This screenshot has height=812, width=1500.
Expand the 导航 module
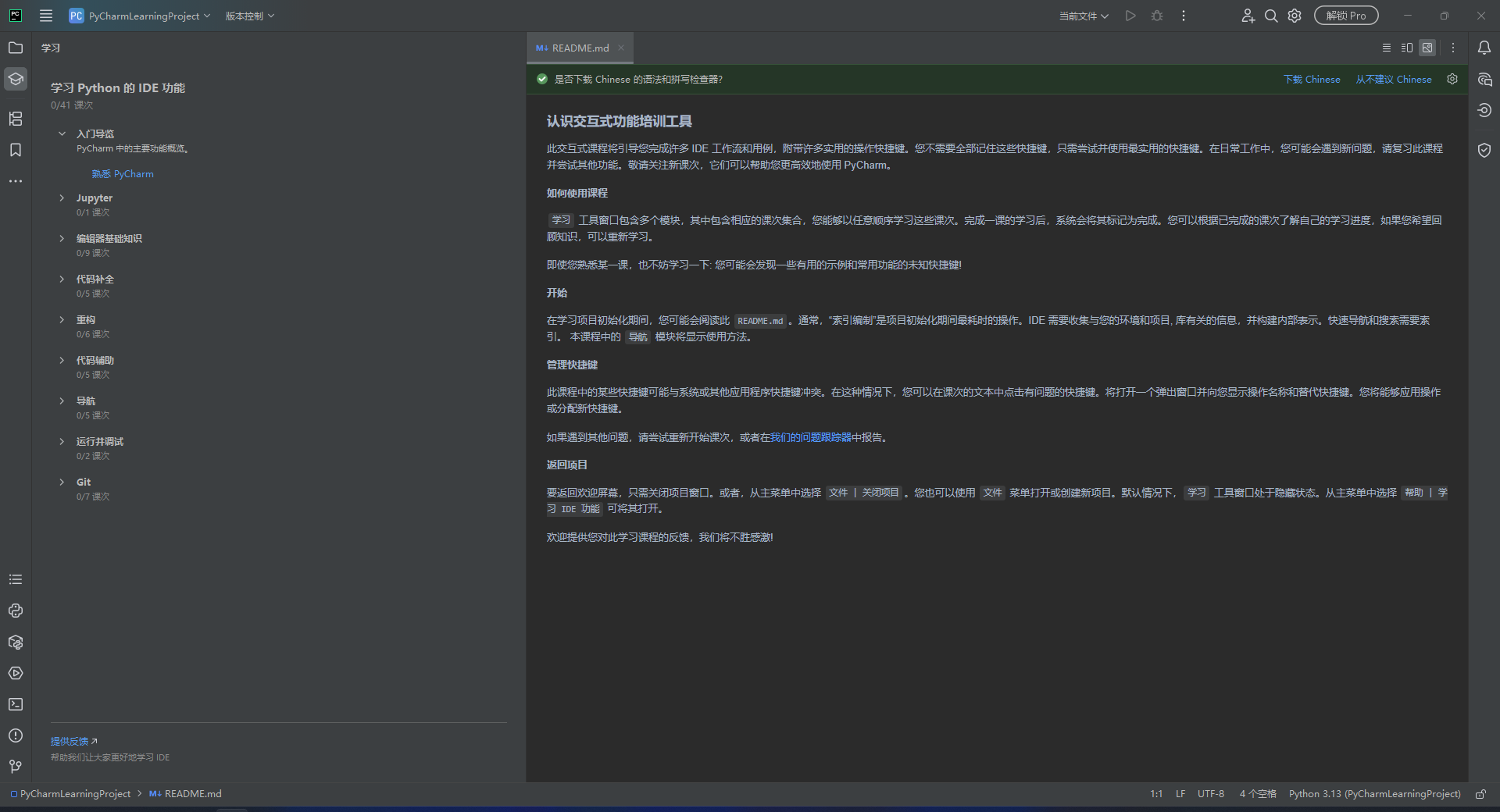(62, 401)
